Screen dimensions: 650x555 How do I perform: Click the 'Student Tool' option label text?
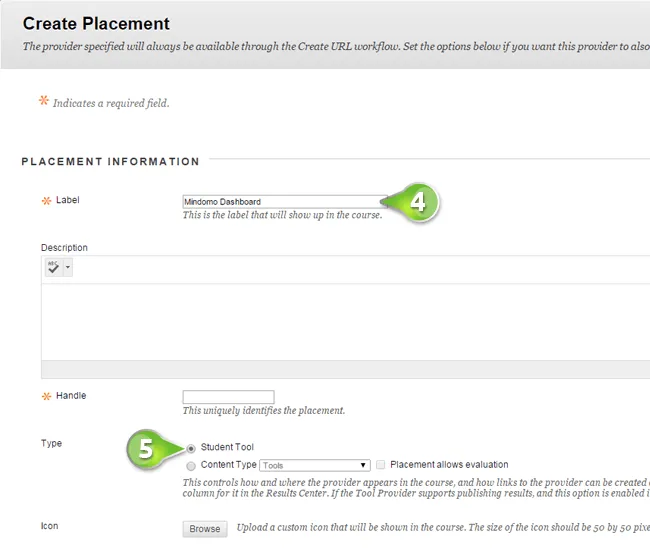click(227, 447)
